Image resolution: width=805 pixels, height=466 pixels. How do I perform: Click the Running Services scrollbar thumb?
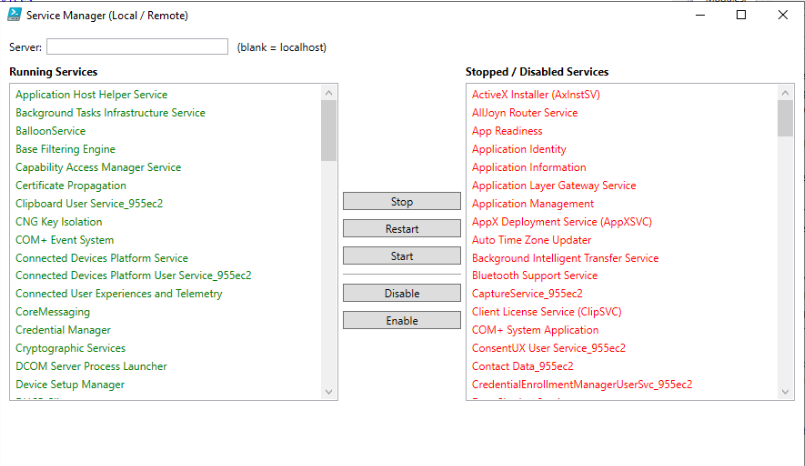(329, 130)
